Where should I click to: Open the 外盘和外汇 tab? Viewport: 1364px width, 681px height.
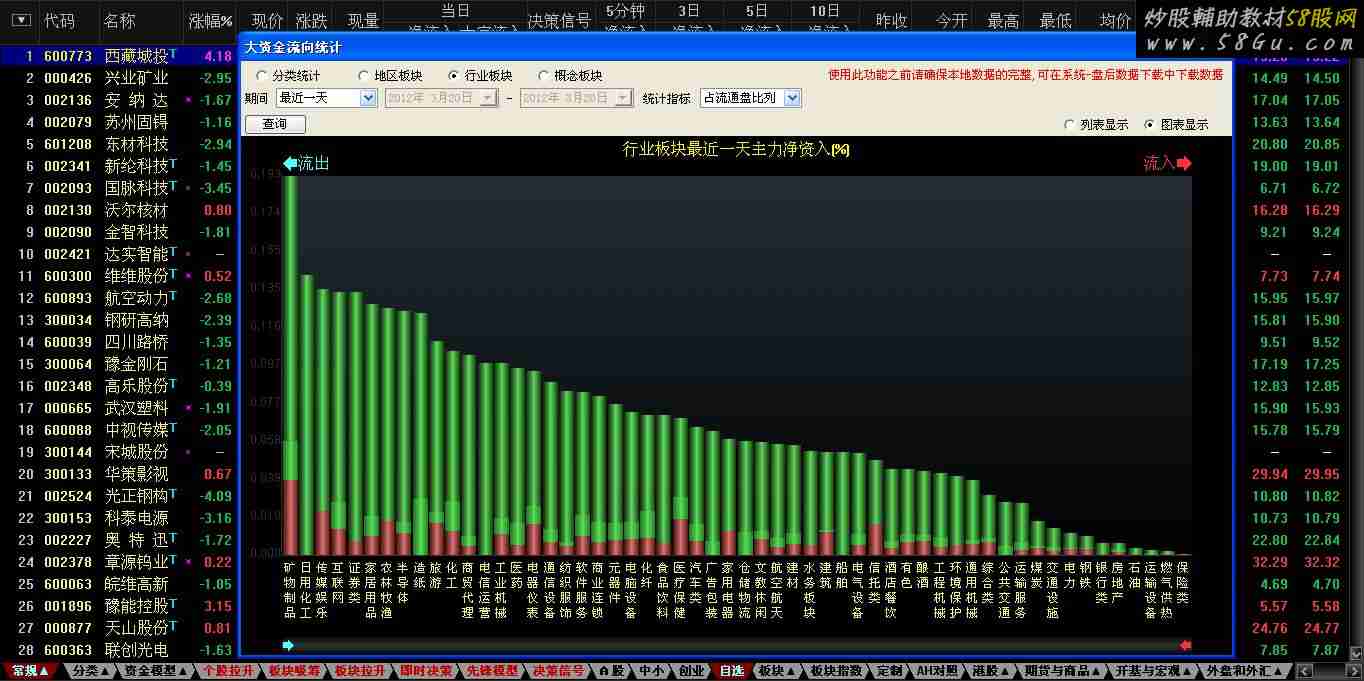pyautogui.click(x=1244, y=671)
